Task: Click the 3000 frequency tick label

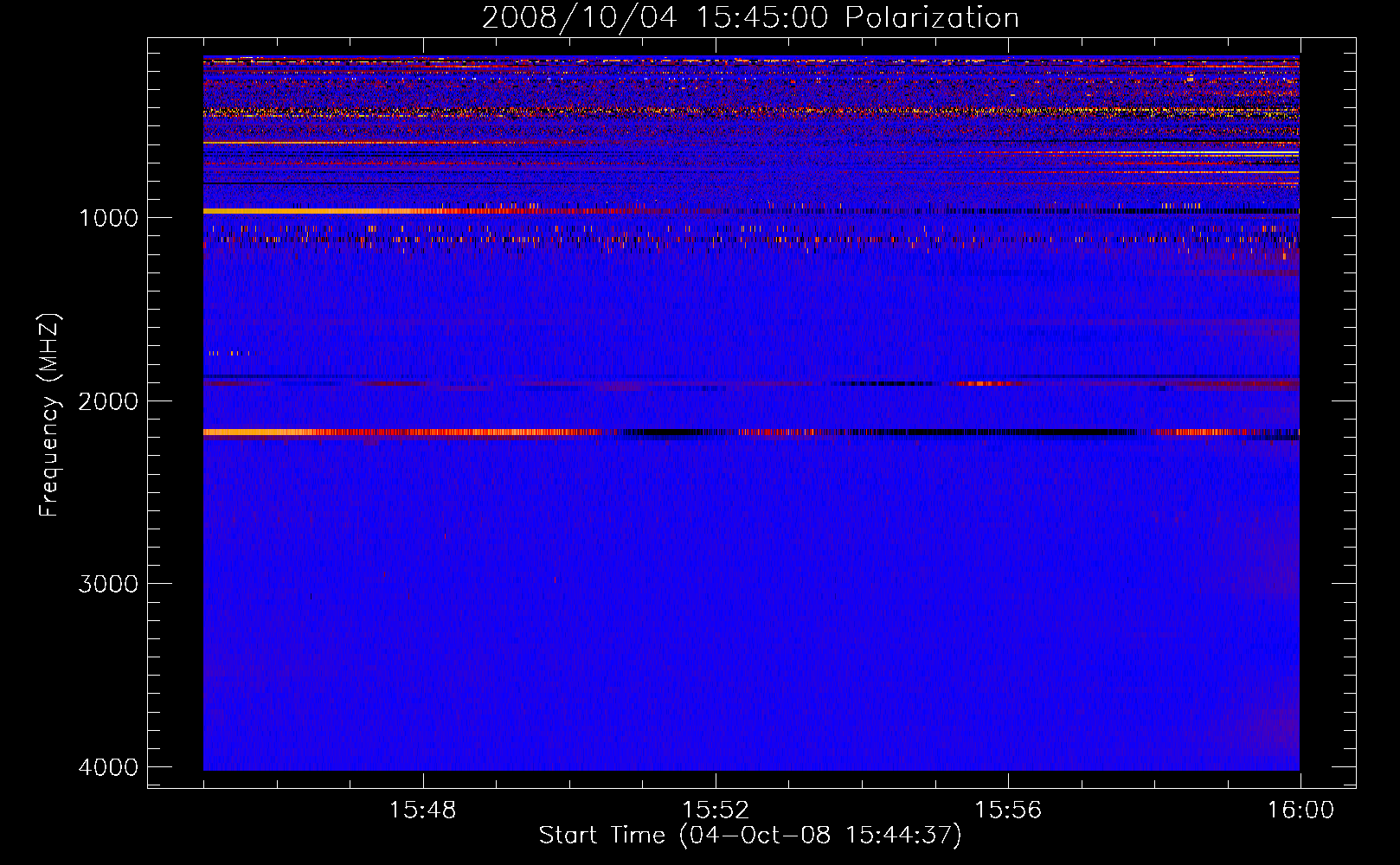Action: (108, 584)
